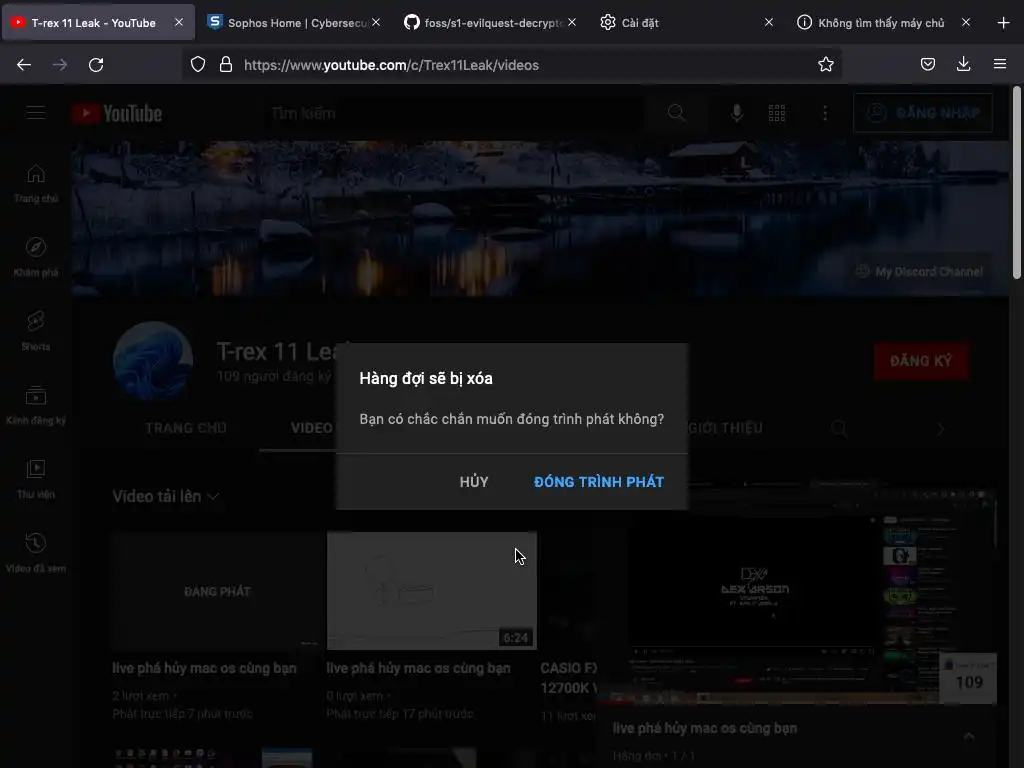The image size is (1024, 768).
Task: Open Trang chủ in sidebar
Action: [x=36, y=184]
